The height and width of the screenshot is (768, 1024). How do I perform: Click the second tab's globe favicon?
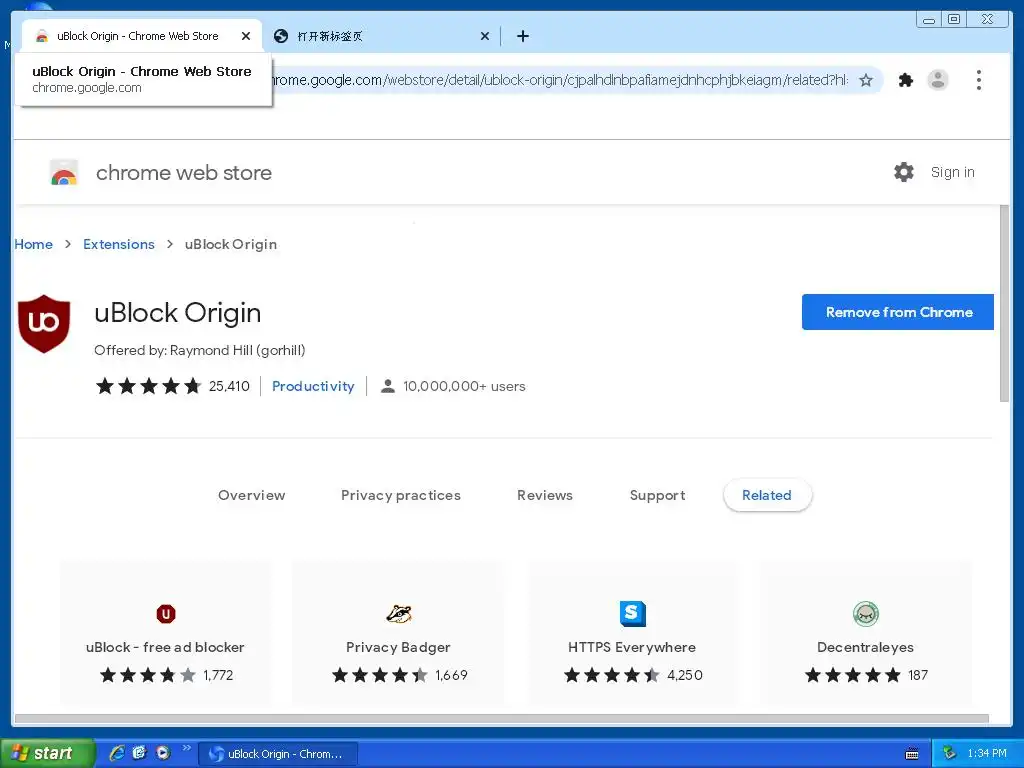281,36
